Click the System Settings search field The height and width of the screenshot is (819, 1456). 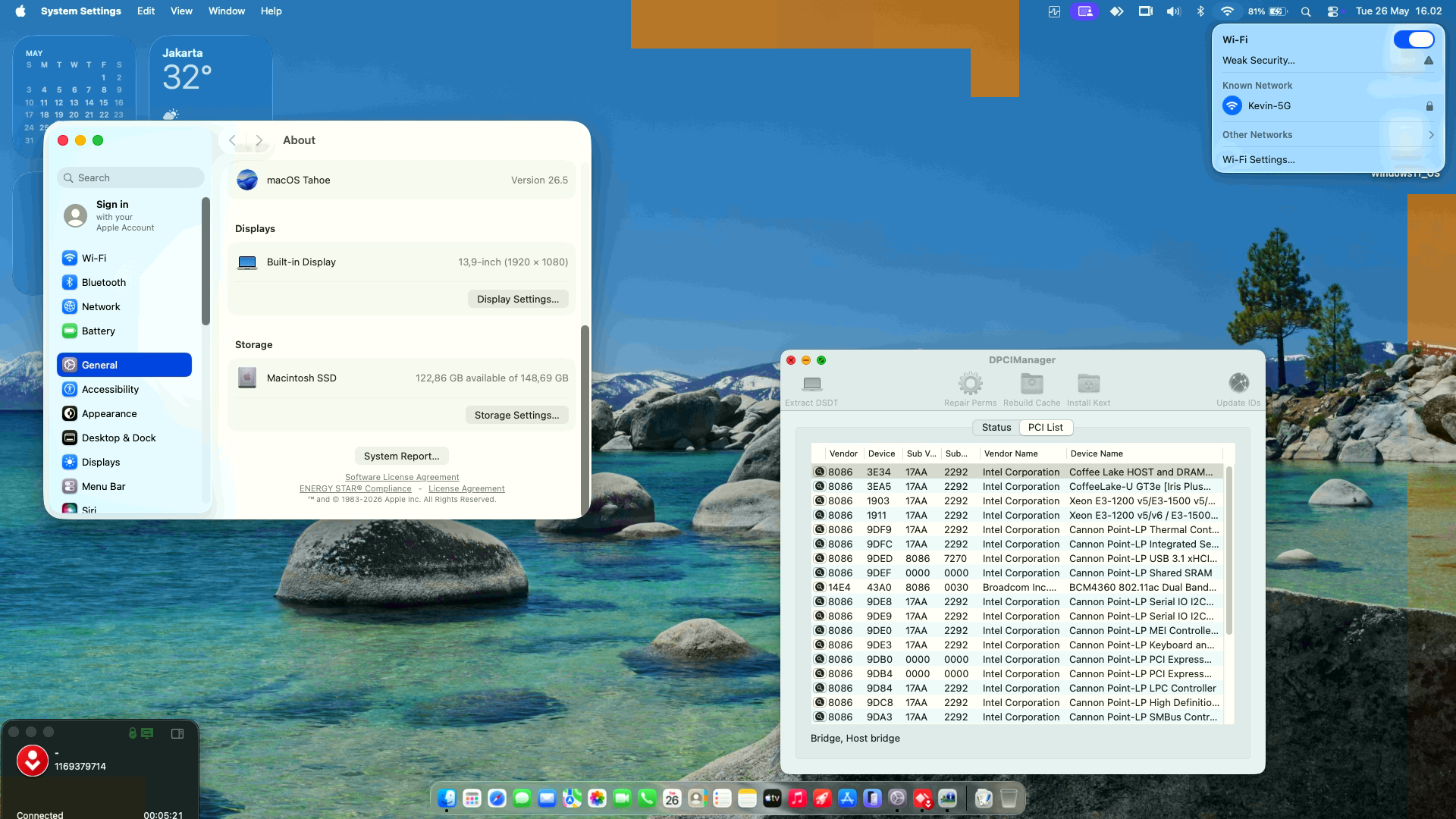[x=130, y=177]
